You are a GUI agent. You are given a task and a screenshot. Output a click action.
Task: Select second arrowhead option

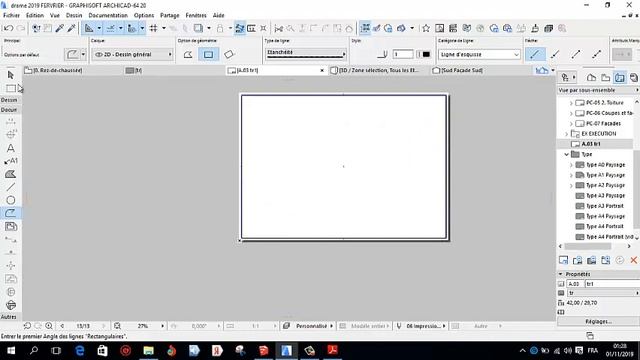pyautogui.click(x=555, y=54)
